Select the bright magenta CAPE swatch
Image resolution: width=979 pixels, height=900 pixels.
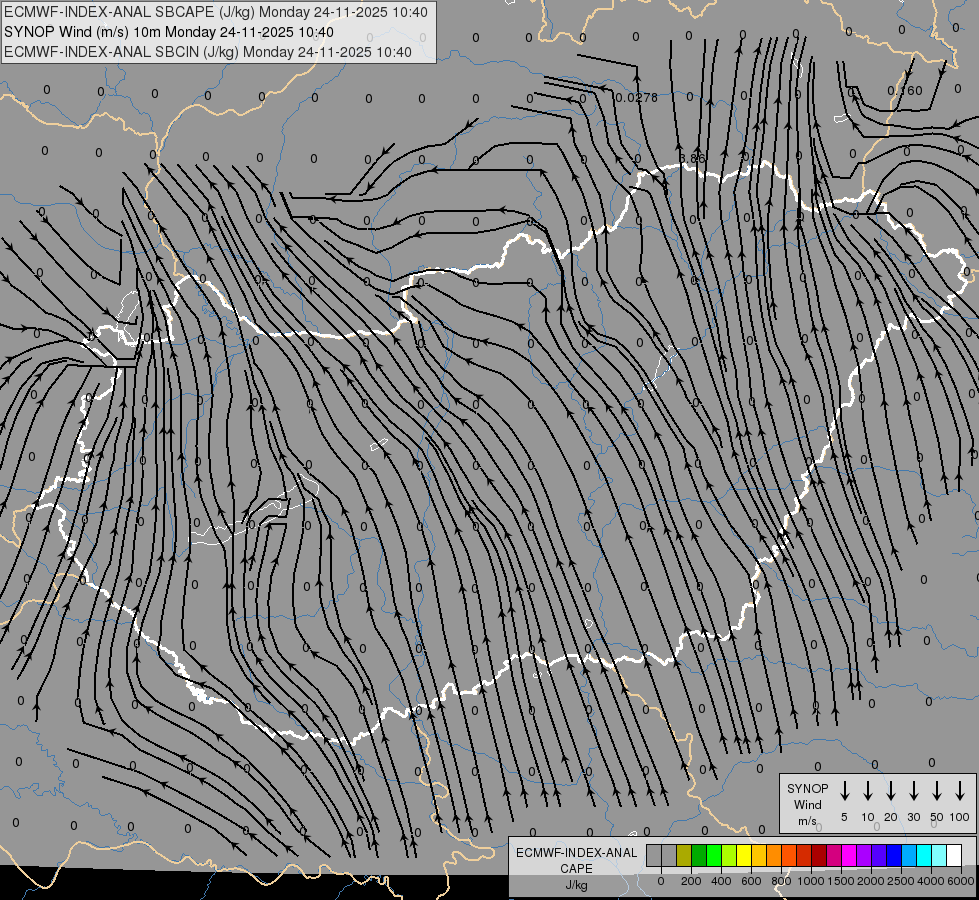(x=850, y=855)
